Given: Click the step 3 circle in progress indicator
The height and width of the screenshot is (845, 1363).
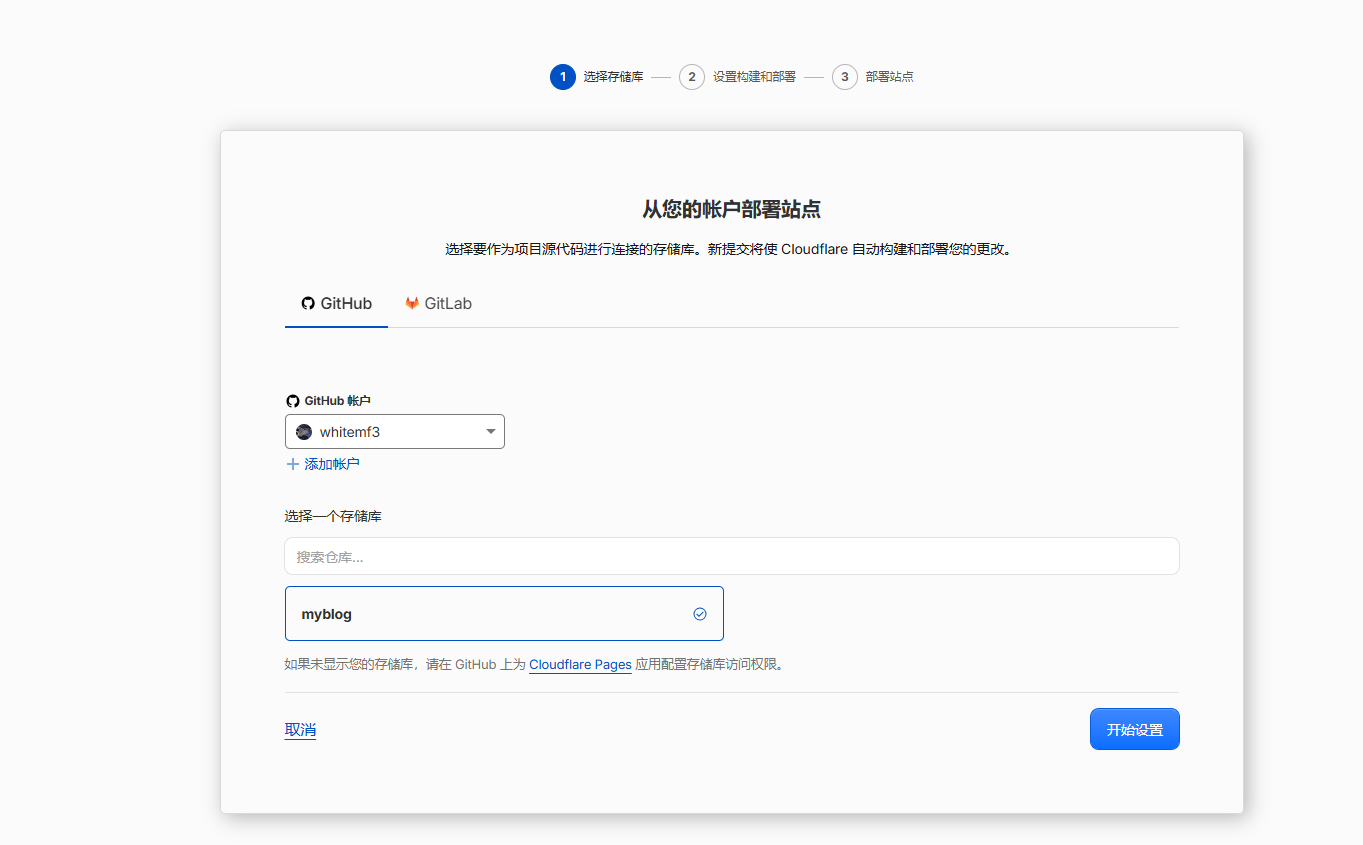Looking at the screenshot, I should (845, 77).
